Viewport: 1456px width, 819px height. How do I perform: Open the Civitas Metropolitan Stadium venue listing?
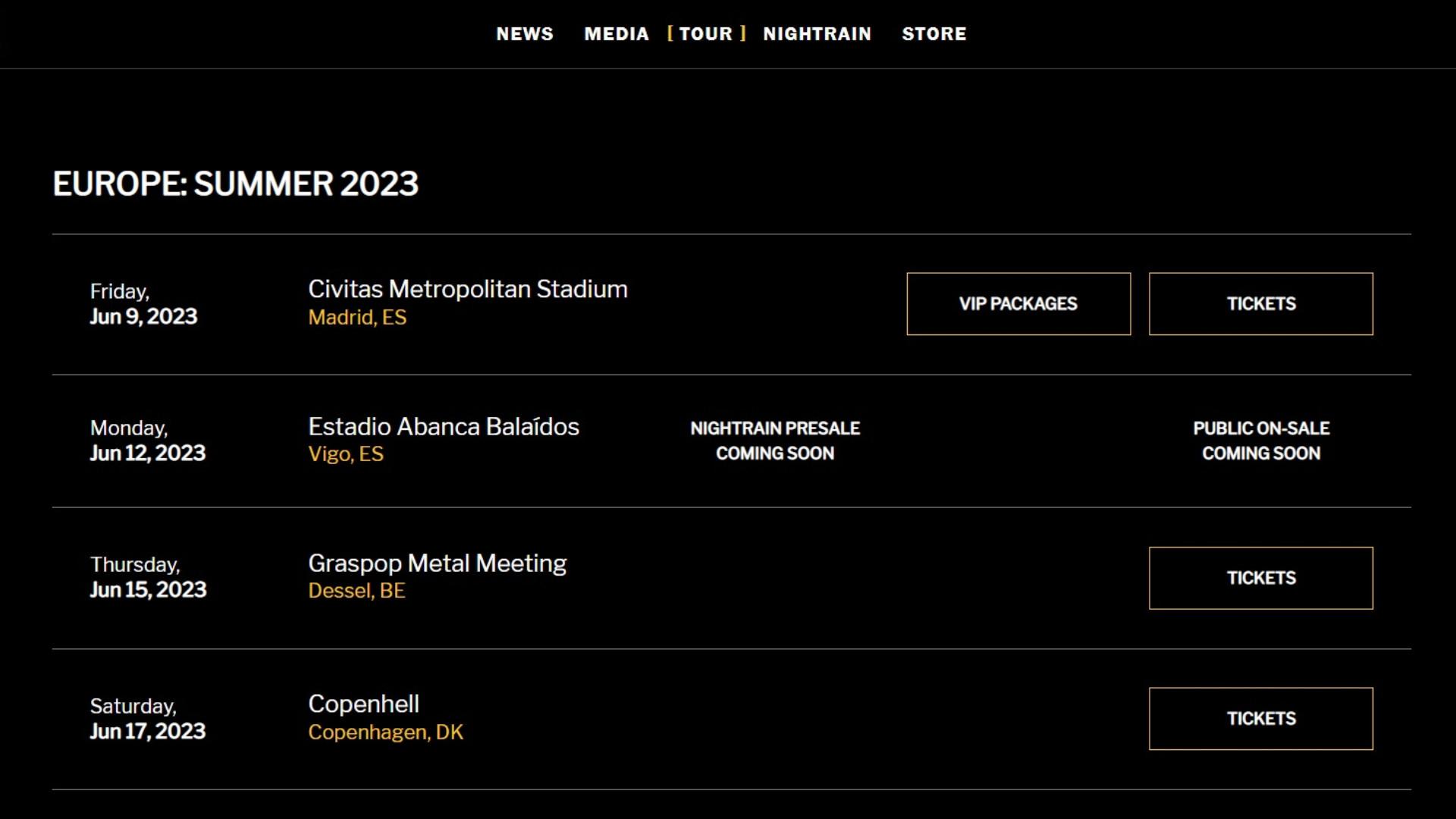[468, 289]
